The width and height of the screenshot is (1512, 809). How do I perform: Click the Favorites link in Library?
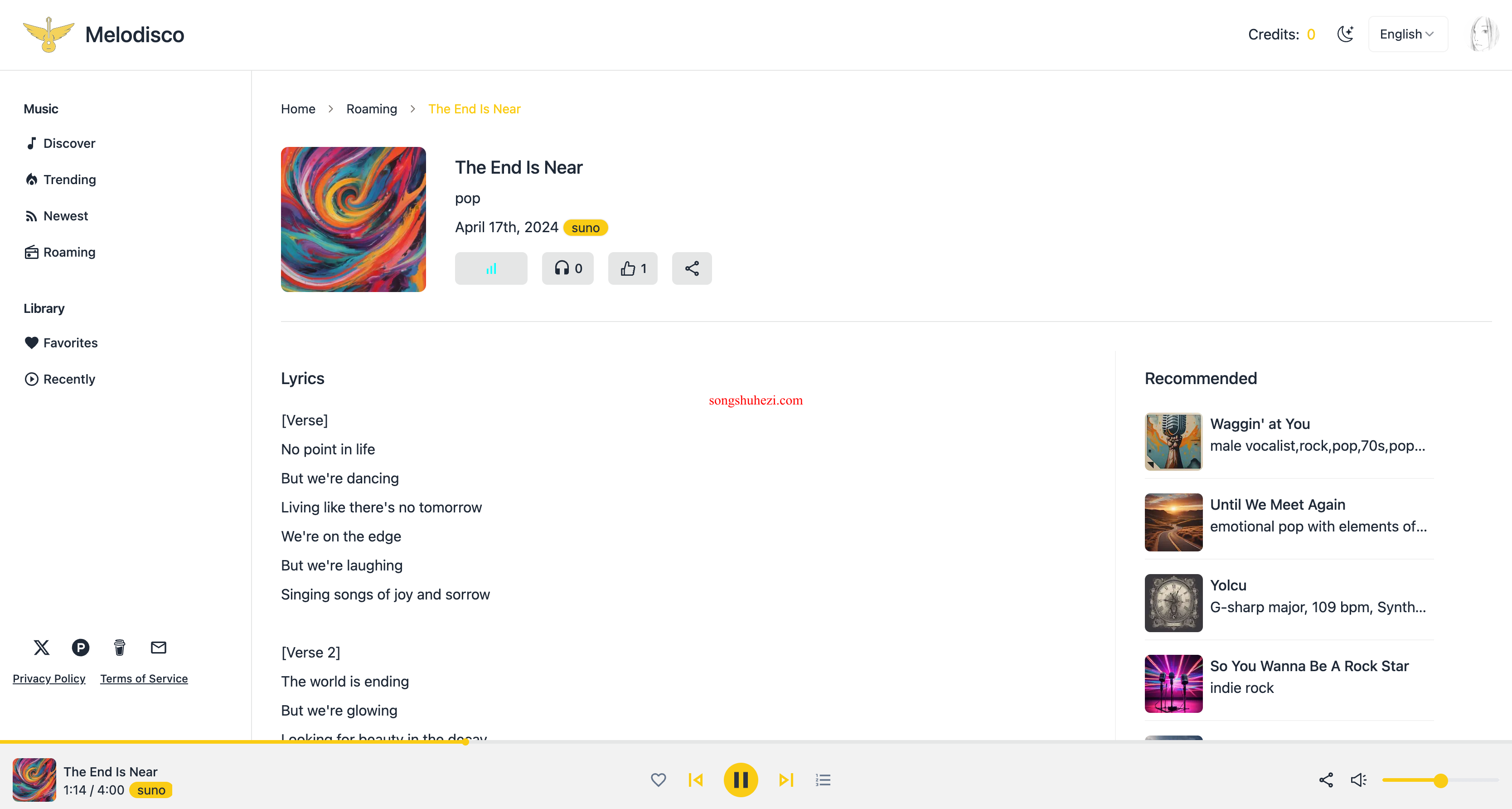tap(70, 342)
